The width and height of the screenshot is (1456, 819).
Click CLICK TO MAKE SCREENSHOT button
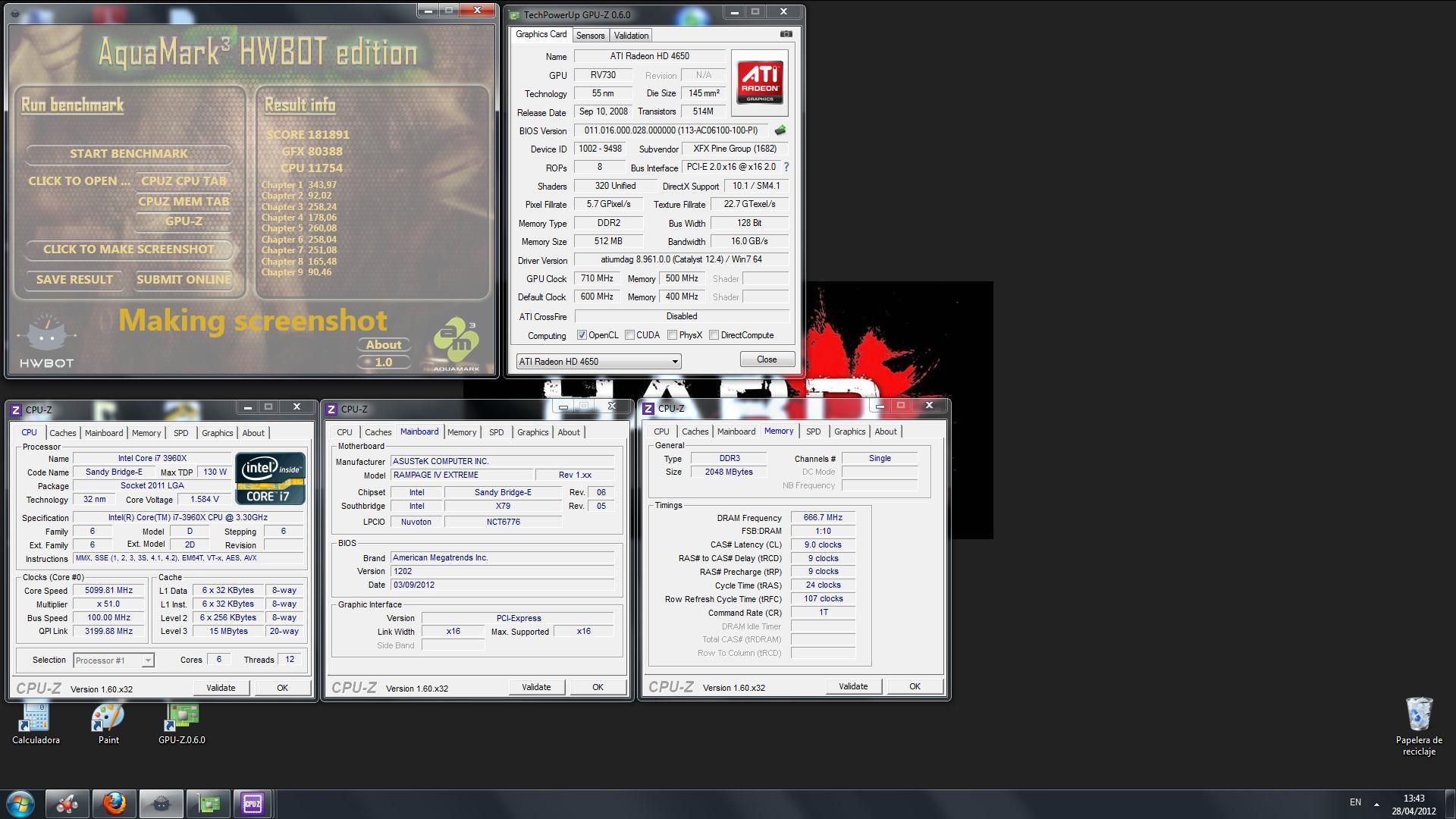tap(129, 249)
